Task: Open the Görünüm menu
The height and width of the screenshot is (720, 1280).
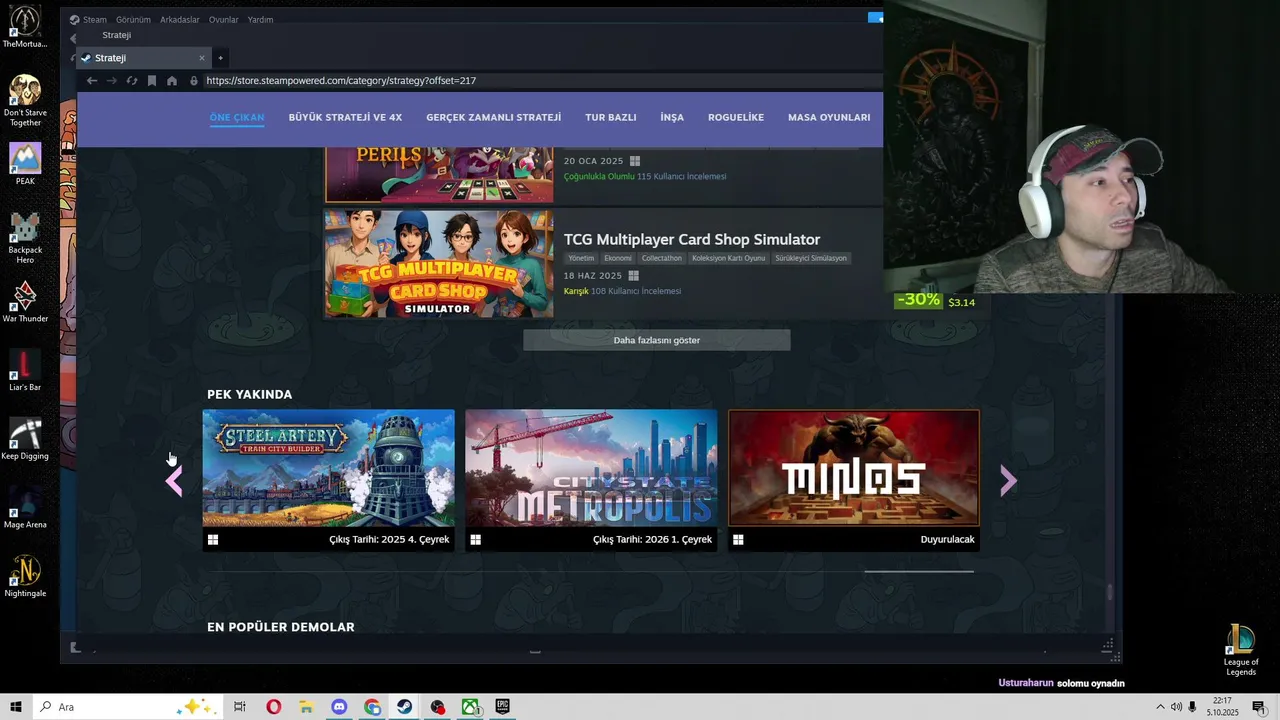Action: pos(133,19)
